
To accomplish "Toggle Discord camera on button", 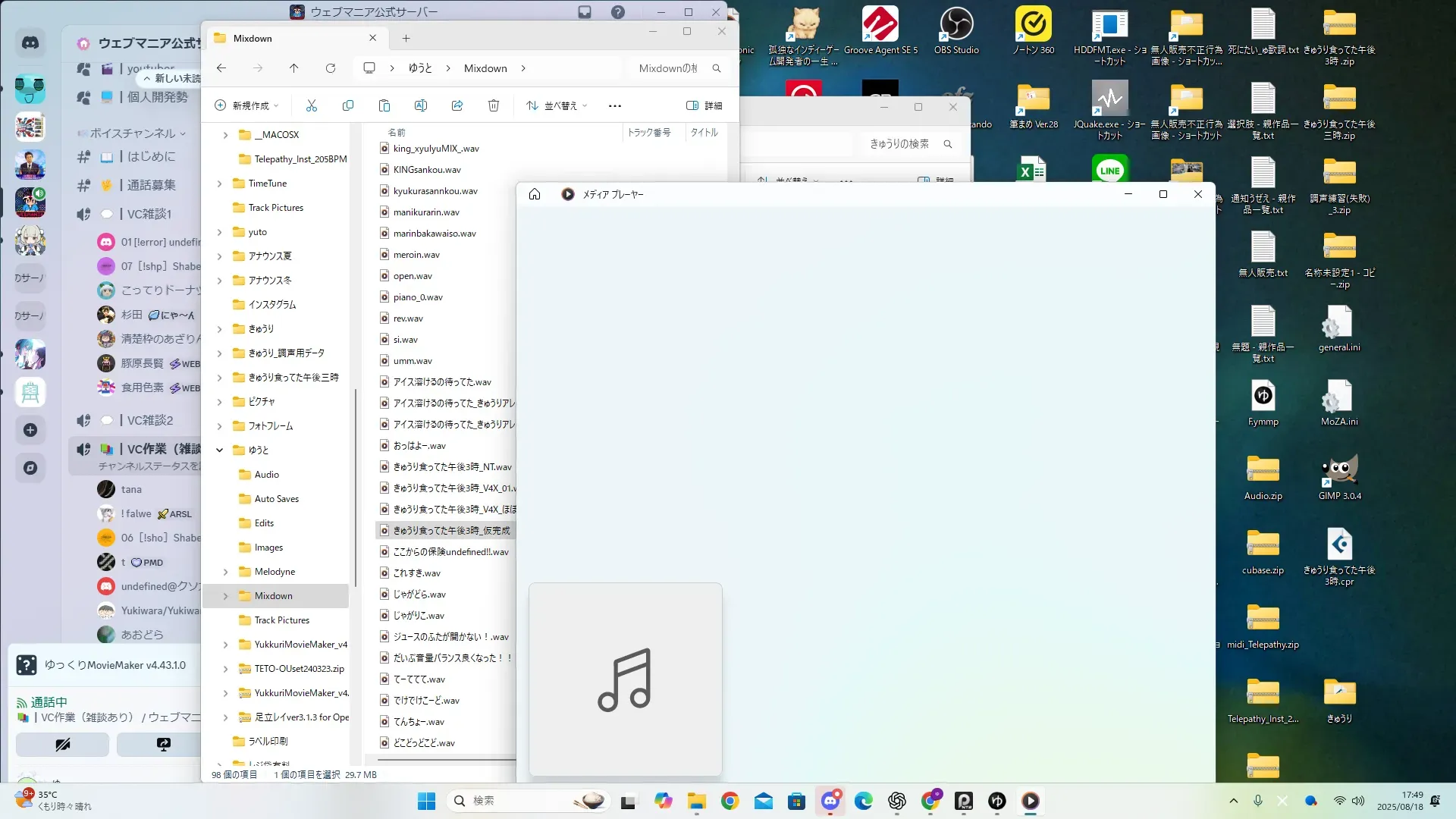I will (63, 745).
